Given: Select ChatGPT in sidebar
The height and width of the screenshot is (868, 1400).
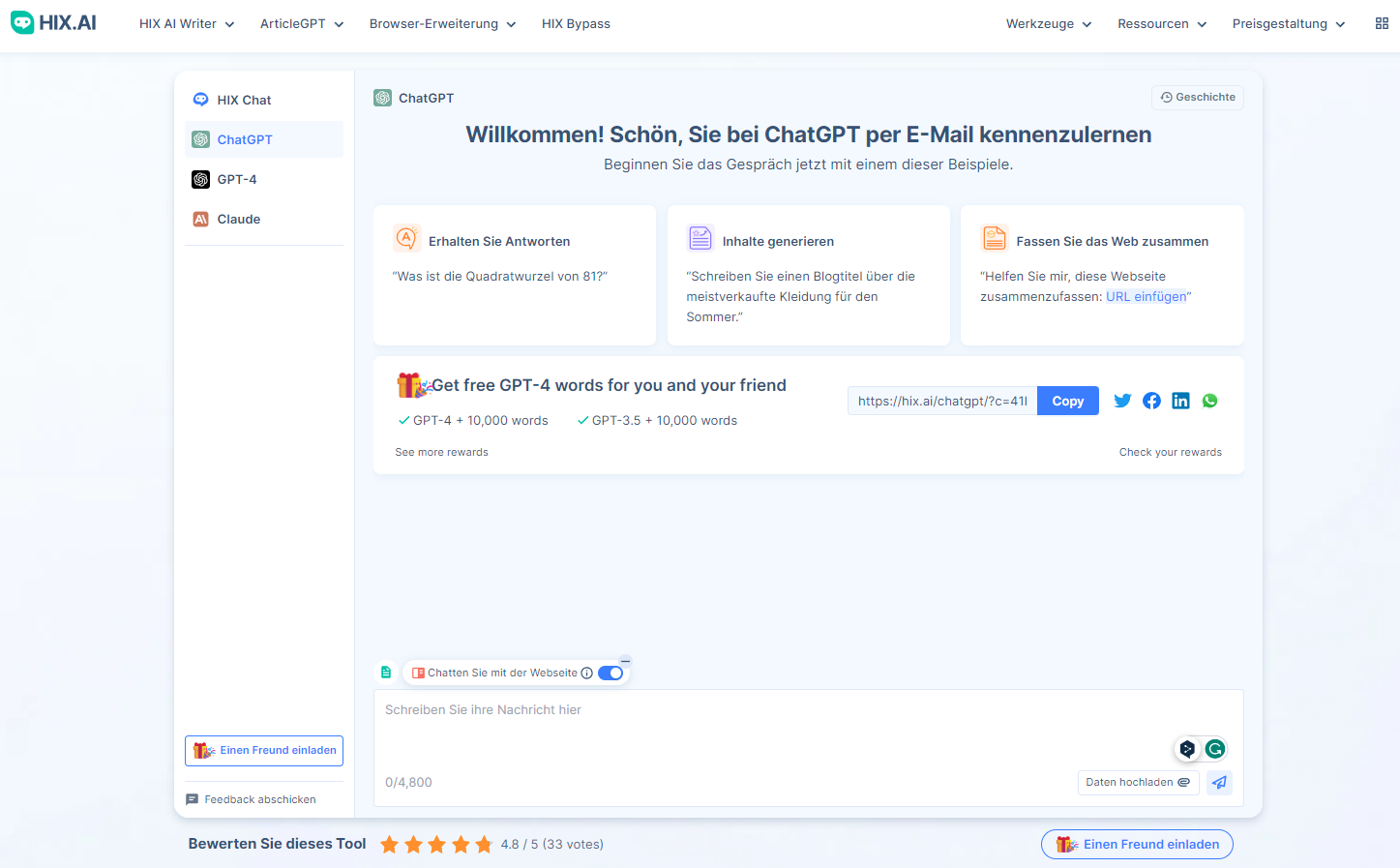Looking at the screenshot, I should point(264,139).
